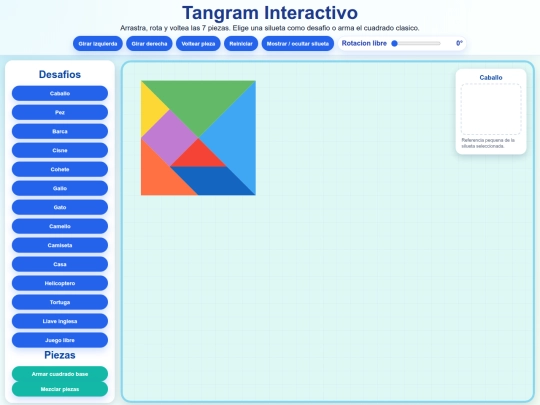Viewport: 540px width, 405px height.
Task: Open the Barca challenge
Action: click(60, 131)
